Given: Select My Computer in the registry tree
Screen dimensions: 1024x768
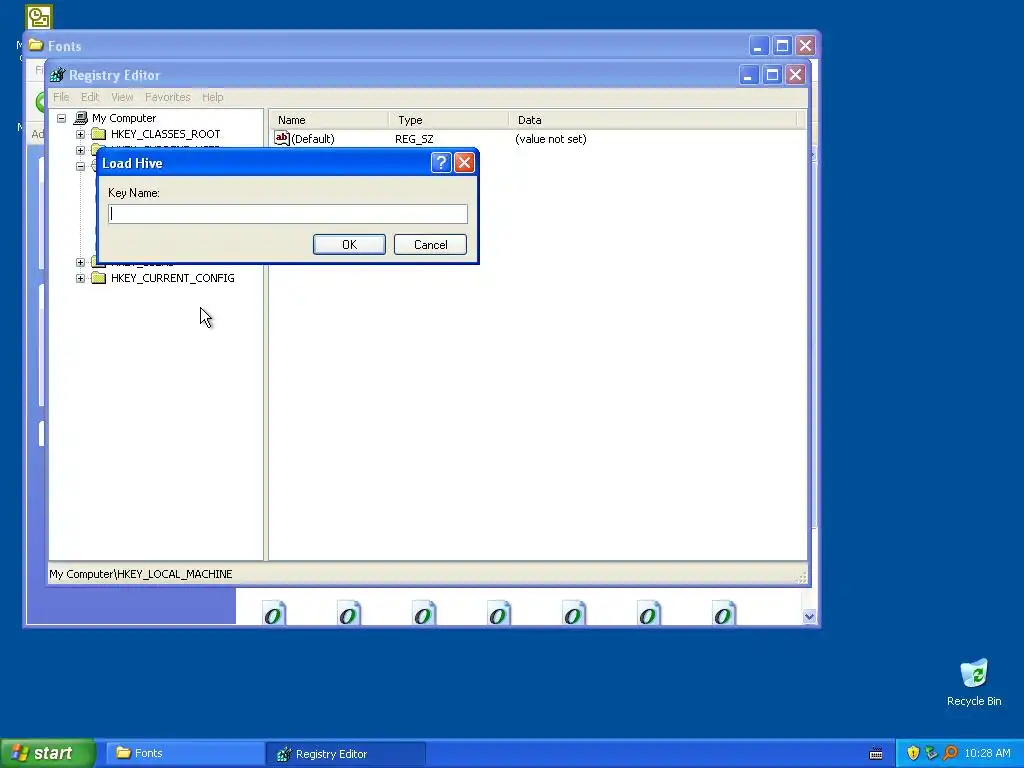Looking at the screenshot, I should pos(124,118).
